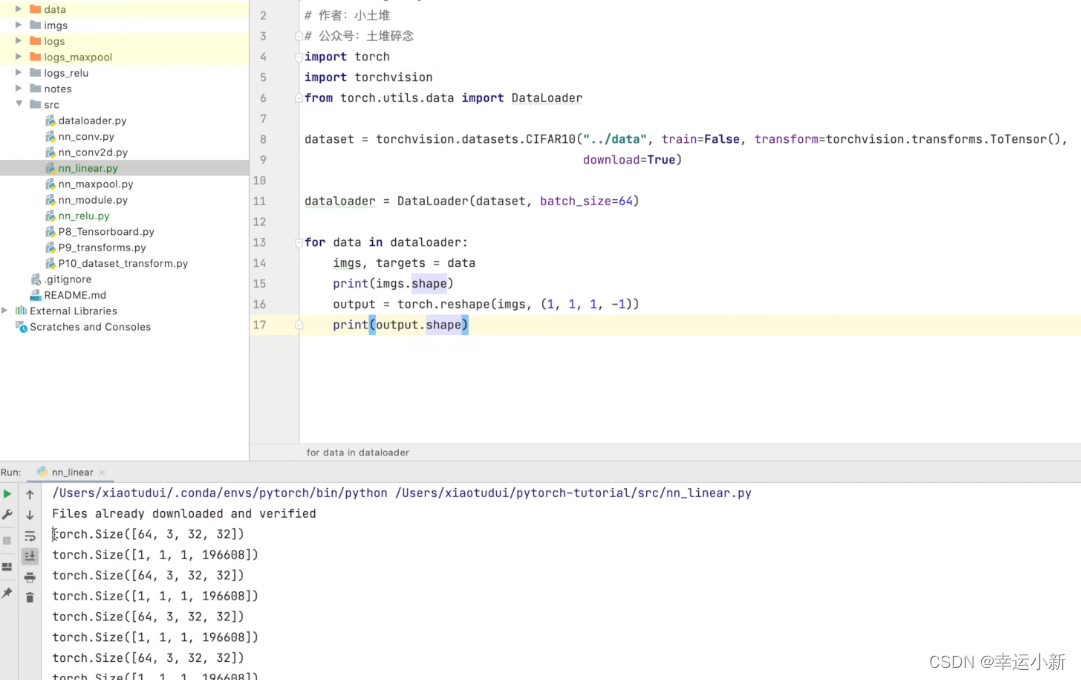
Task: Click the Scratches and Consoles icon
Action: (21, 327)
